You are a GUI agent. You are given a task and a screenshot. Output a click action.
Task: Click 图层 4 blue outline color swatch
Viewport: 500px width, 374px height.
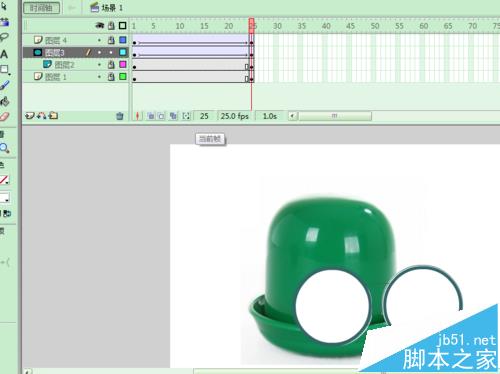pos(123,40)
